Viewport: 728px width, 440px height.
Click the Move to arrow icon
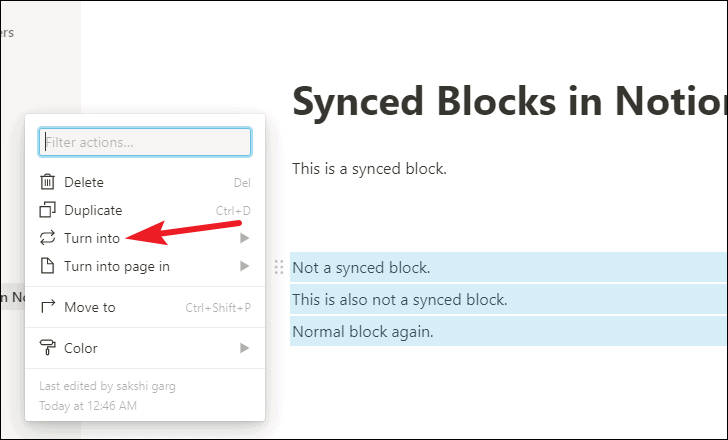click(x=47, y=307)
